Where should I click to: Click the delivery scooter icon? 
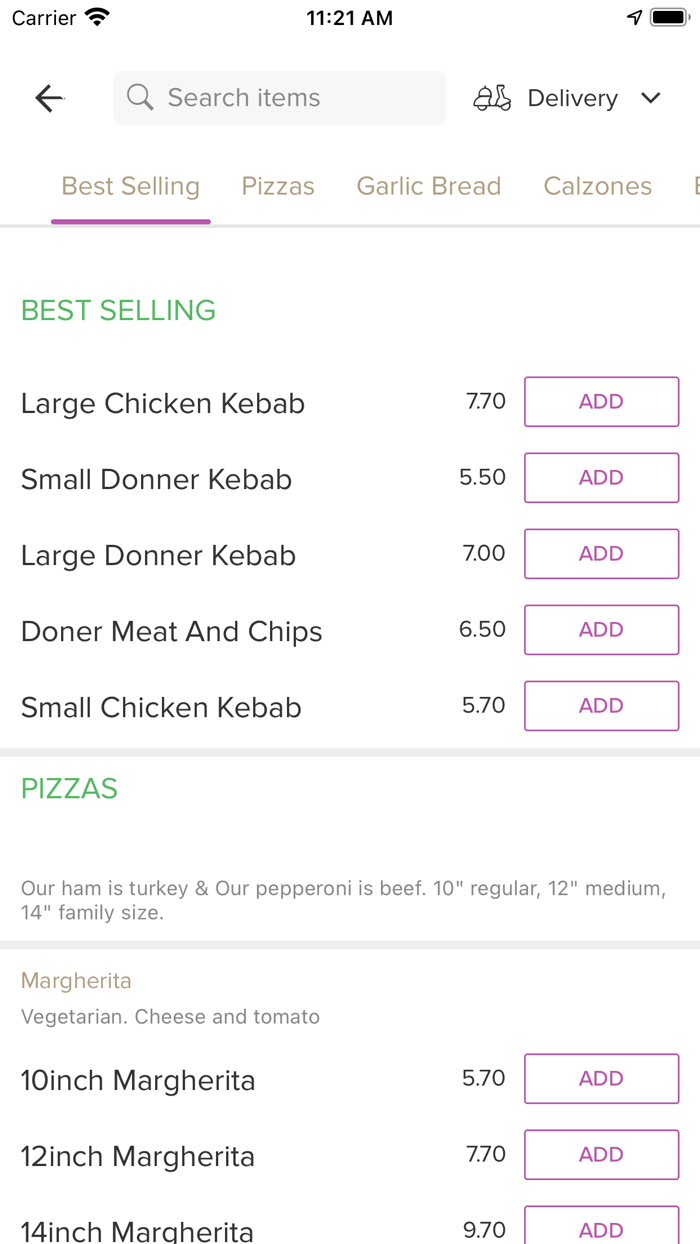pos(491,97)
